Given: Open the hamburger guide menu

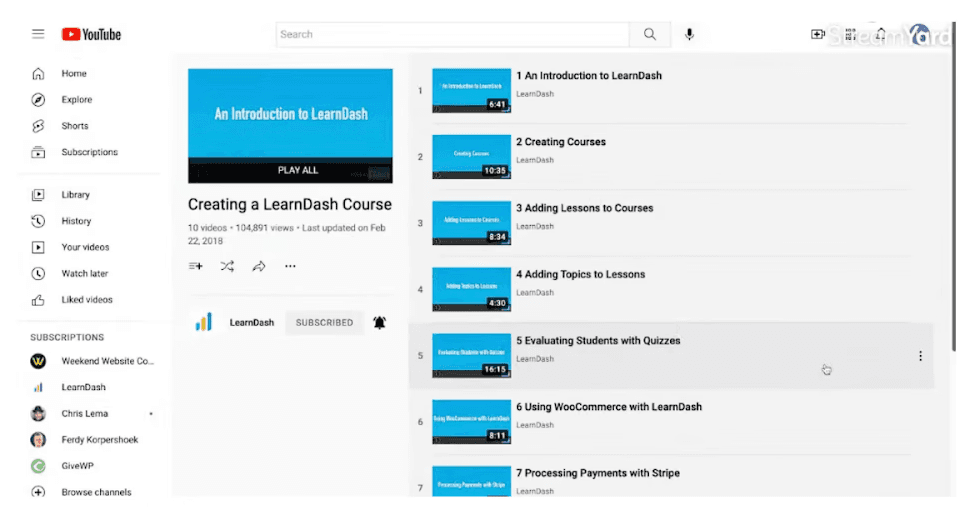Looking at the screenshot, I should point(38,34).
